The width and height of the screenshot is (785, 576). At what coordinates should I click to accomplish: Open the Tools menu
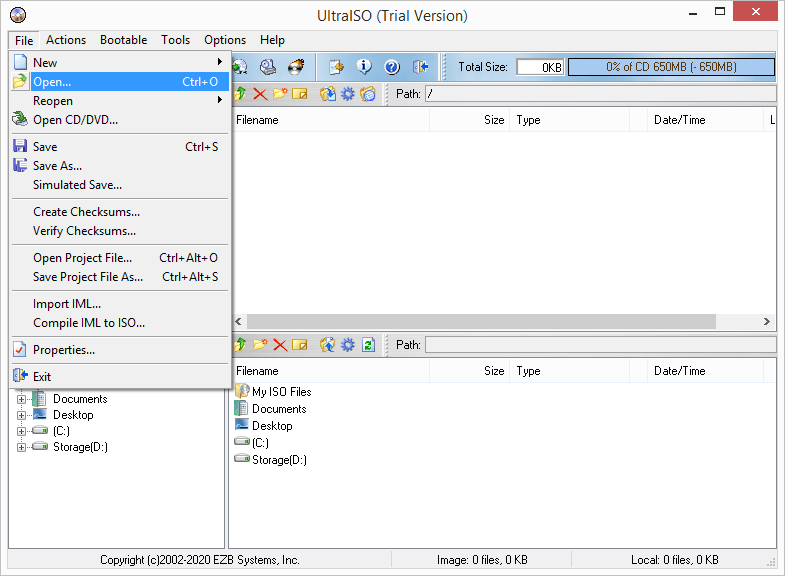tap(176, 40)
